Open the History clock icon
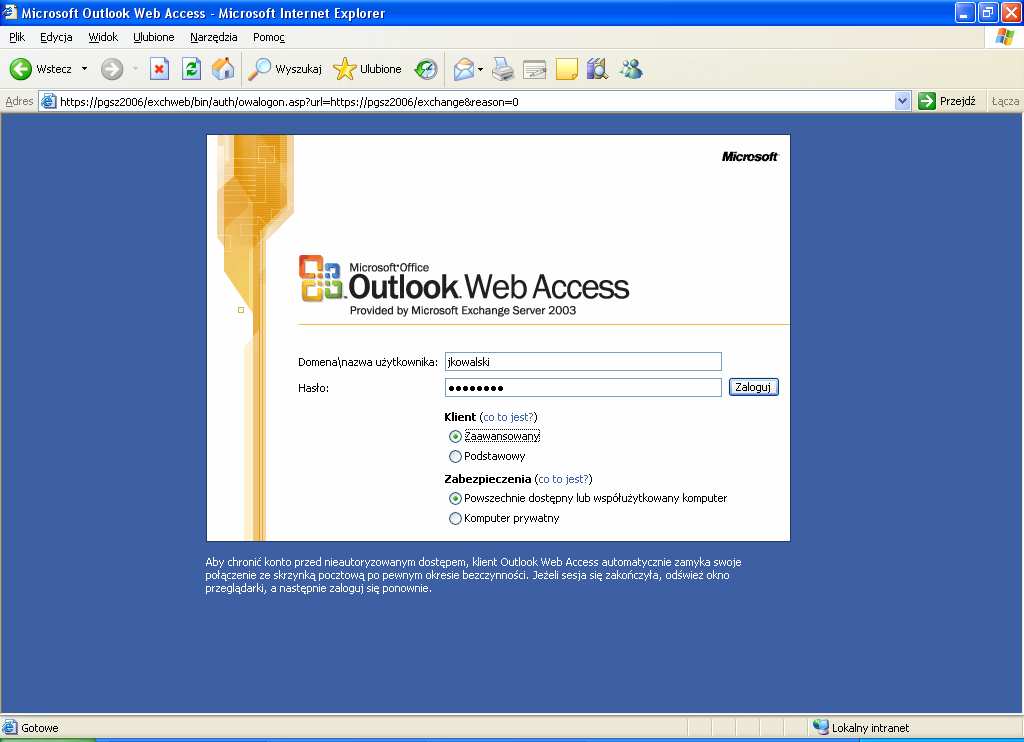Screen dimensions: 1024x742 426,69
